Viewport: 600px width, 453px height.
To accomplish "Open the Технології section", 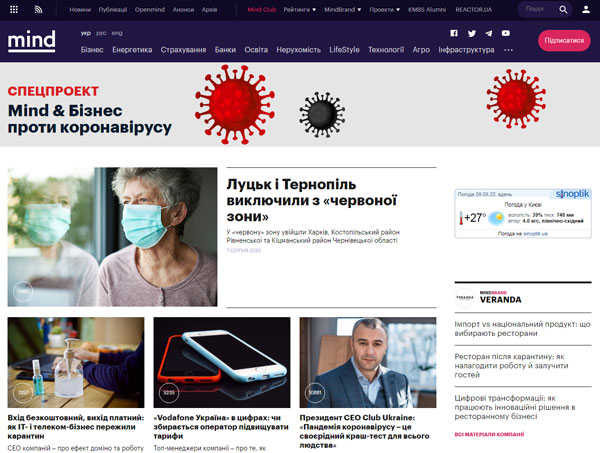I will [x=386, y=50].
